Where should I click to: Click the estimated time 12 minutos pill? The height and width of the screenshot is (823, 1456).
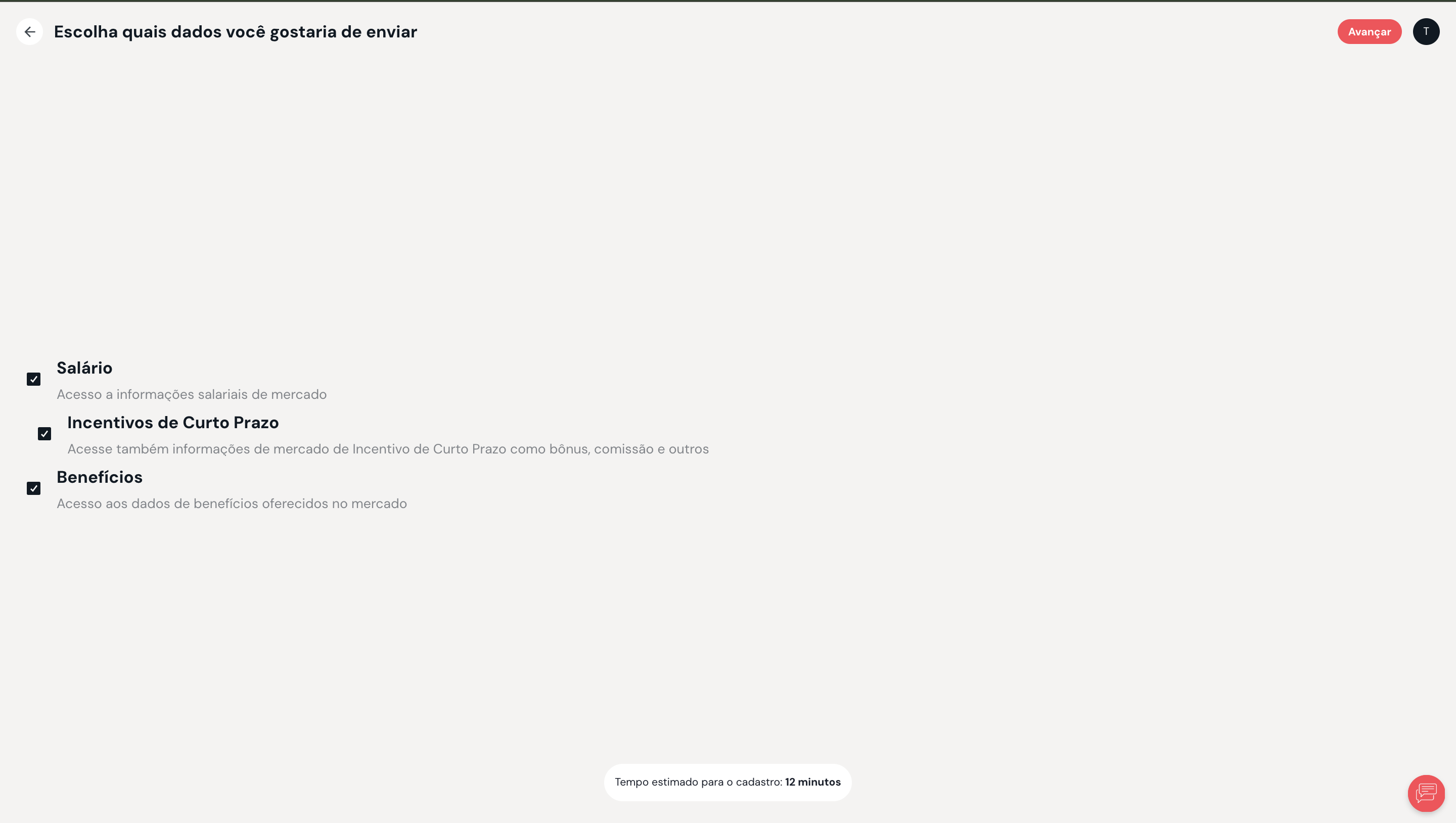tap(727, 782)
